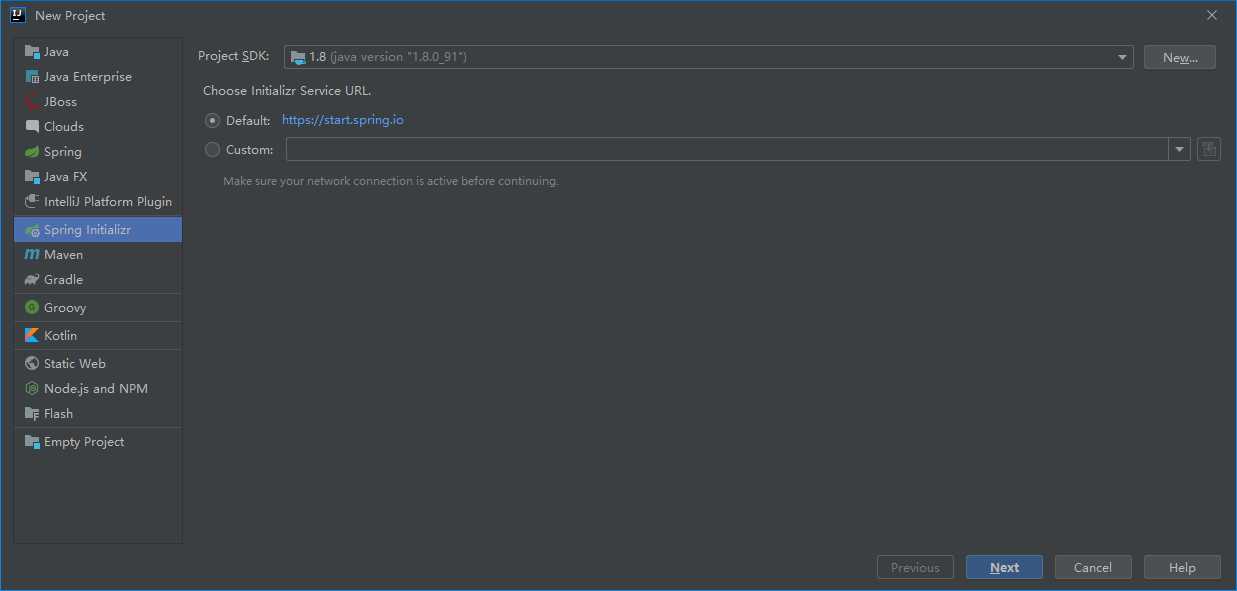This screenshot has width=1237, height=591.
Task: Close the New Project dialog
Action: 1212,15
